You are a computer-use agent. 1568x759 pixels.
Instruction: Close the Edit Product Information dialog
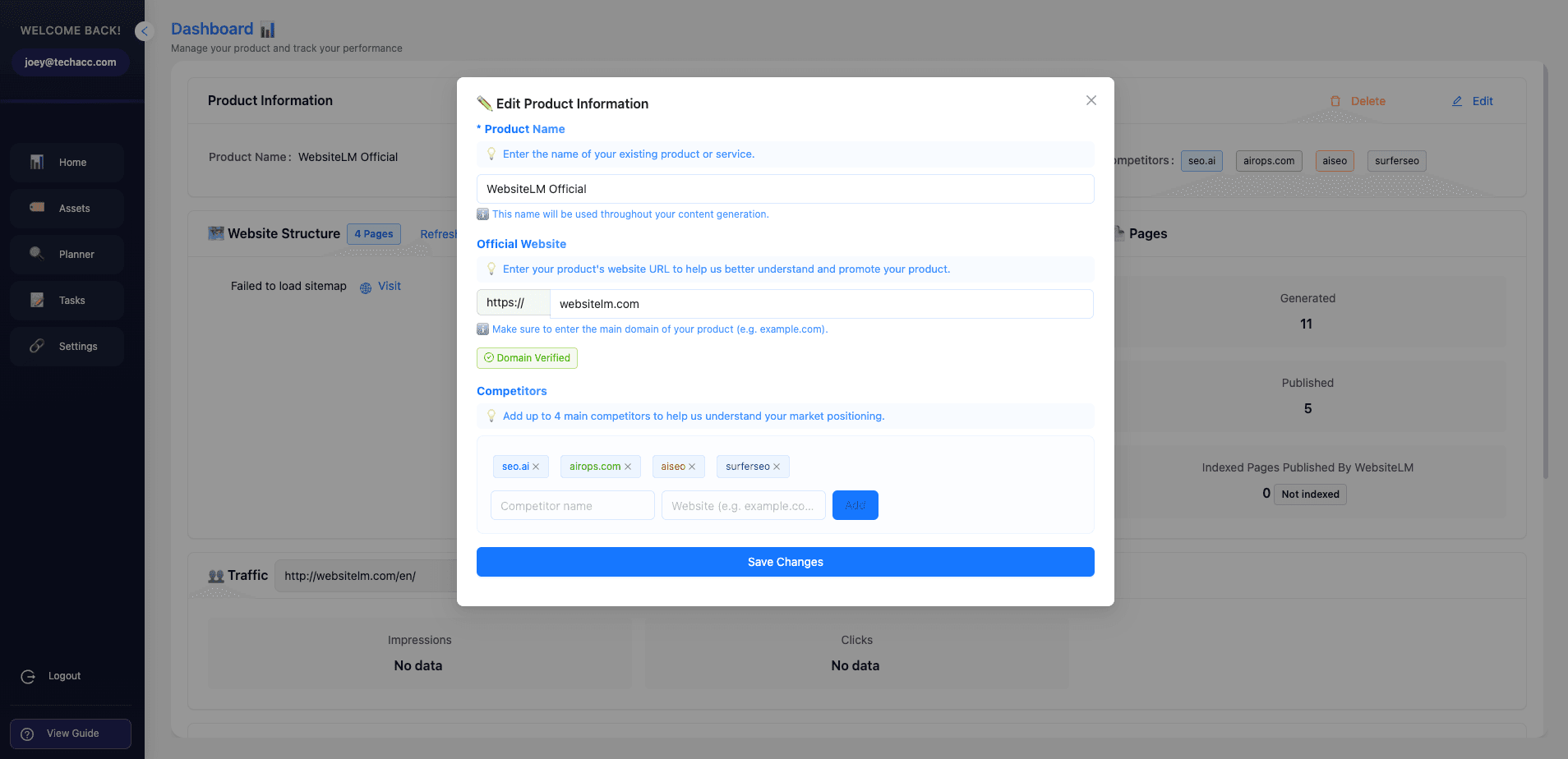[1091, 100]
